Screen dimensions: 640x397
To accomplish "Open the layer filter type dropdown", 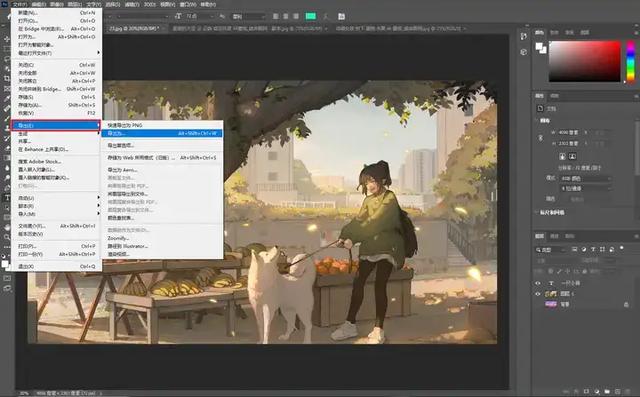I will click(x=551, y=250).
